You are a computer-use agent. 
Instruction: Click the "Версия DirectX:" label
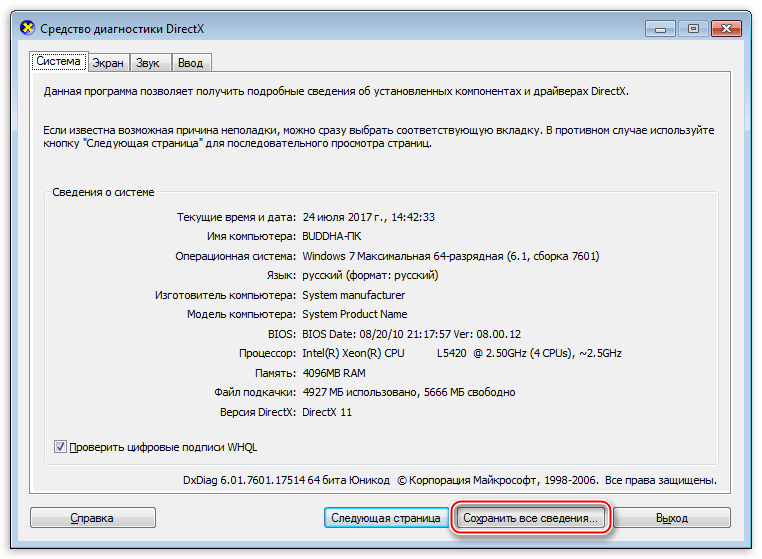point(258,412)
